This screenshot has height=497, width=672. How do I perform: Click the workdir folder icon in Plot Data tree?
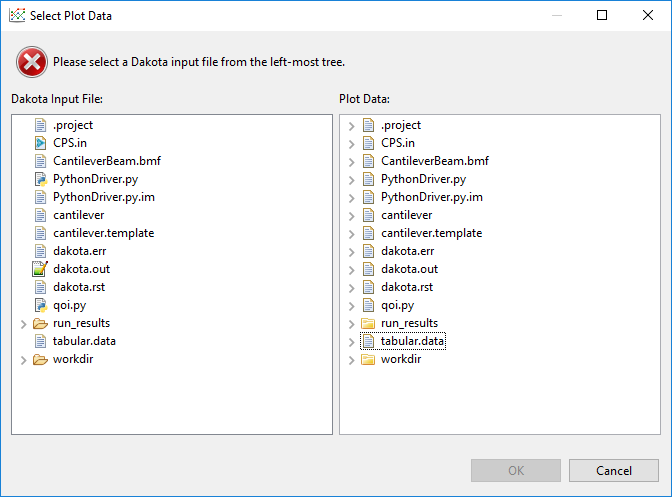[368, 359]
